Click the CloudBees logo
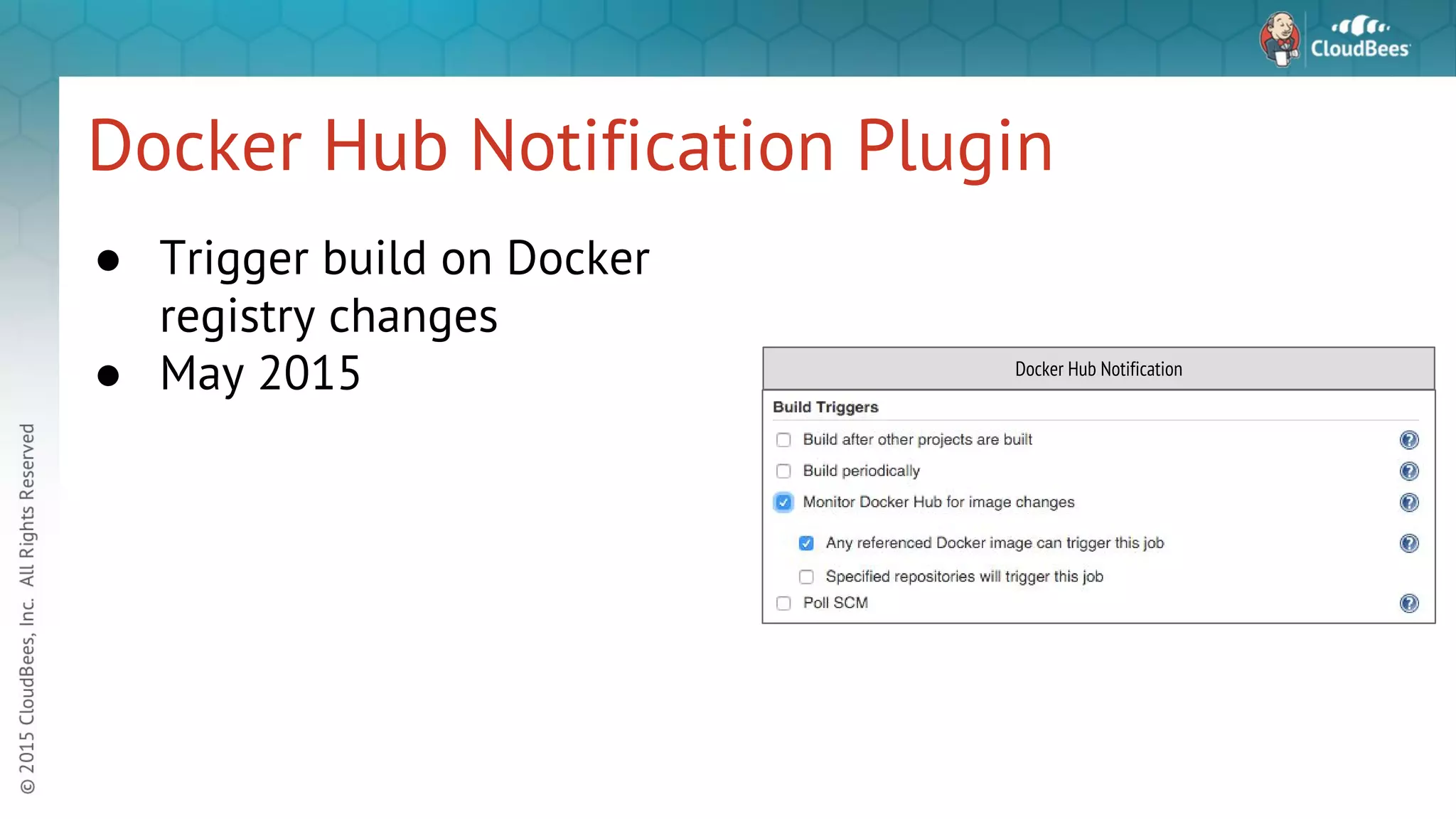The width and height of the screenshot is (1456, 819). click(1360, 38)
